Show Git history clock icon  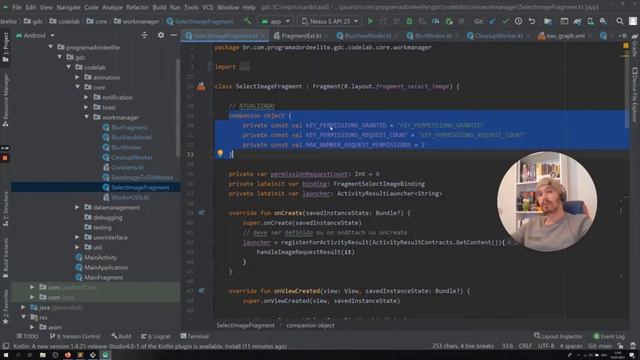[518, 21]
